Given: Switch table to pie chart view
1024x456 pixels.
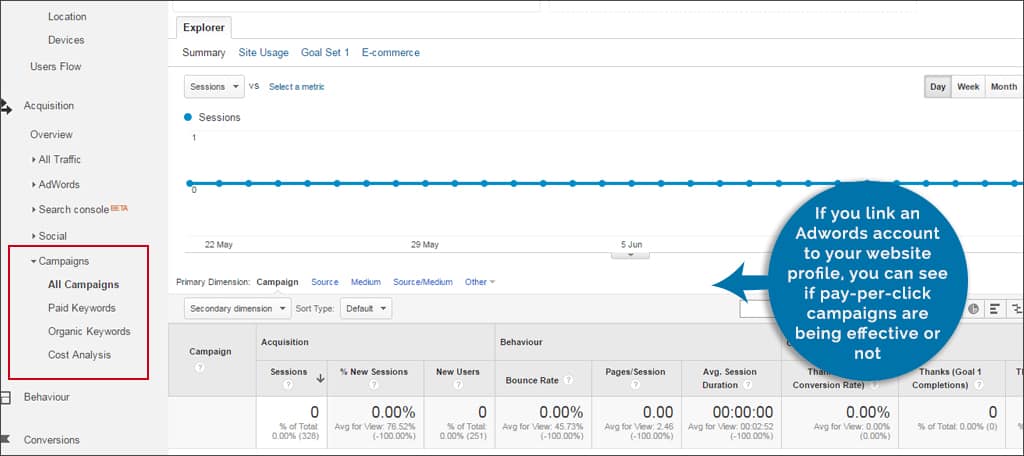Looking at the screenshot, I should 974,309.
